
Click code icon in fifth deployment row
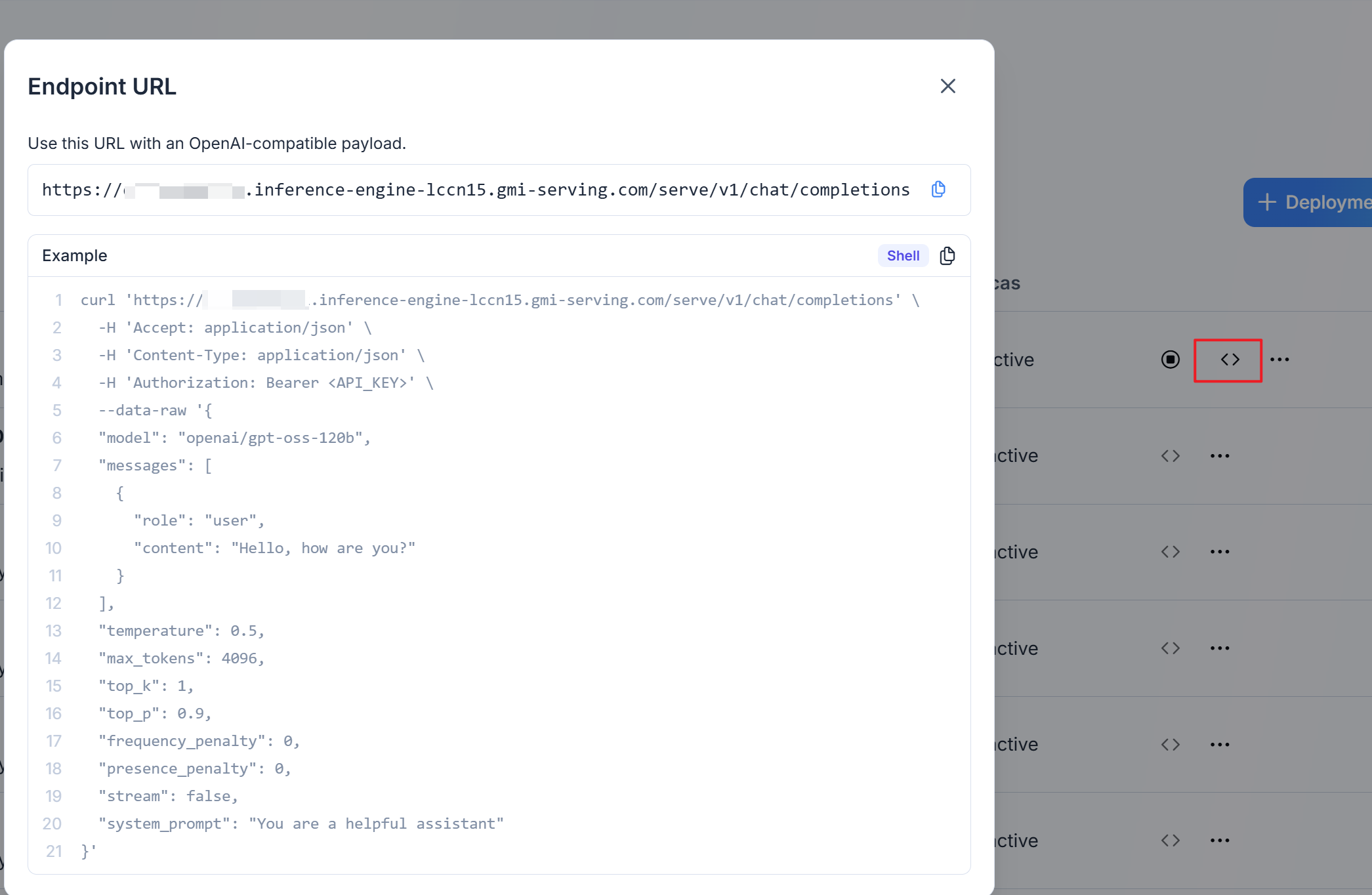click(x=1170, y=745)
